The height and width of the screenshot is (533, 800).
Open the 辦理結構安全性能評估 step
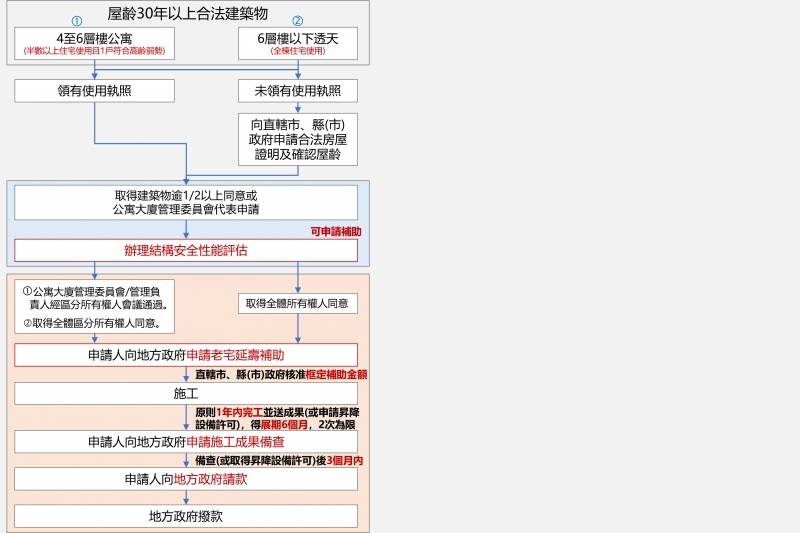tap(186, 250)
